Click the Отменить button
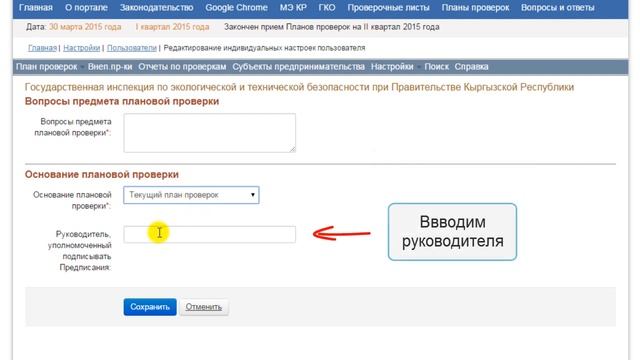 pyautogui.click(x=204, y=307)
